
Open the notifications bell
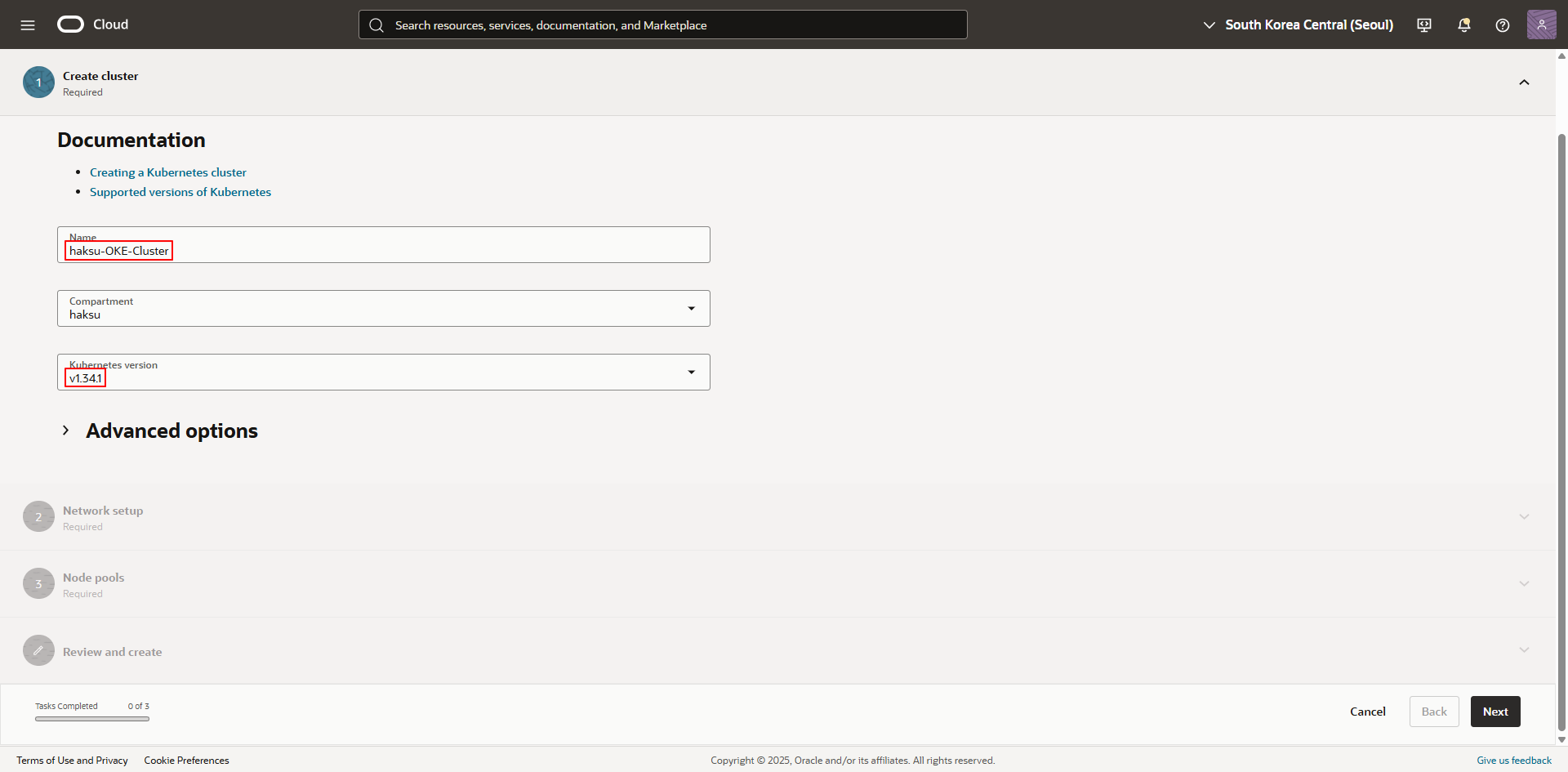[x=1463, y=25]
